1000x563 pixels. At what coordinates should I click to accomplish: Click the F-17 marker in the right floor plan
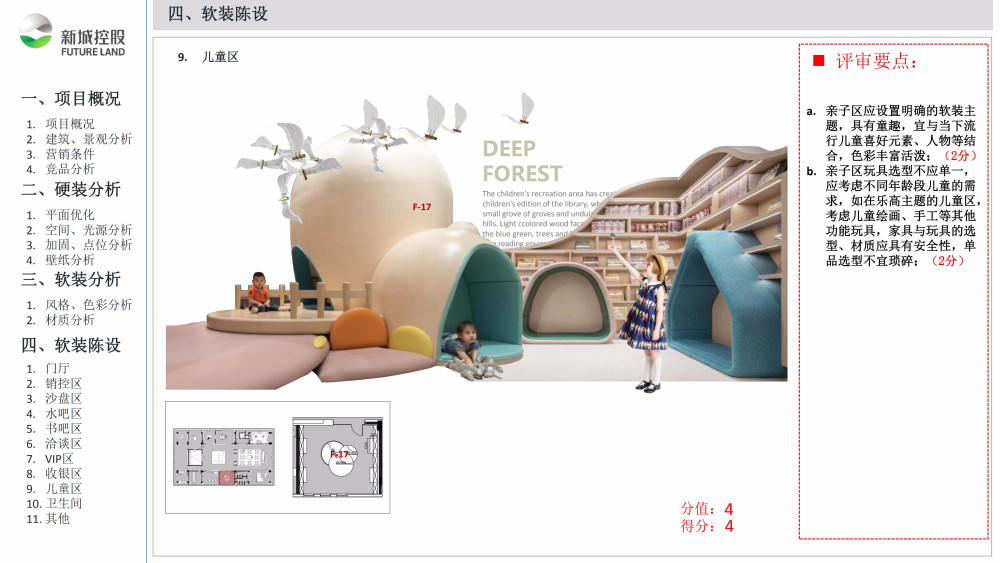coord(341,455)
